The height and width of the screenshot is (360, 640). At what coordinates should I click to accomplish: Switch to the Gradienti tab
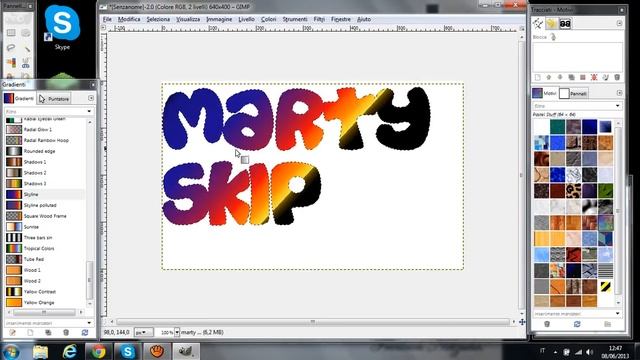click(x=19, y=98)
